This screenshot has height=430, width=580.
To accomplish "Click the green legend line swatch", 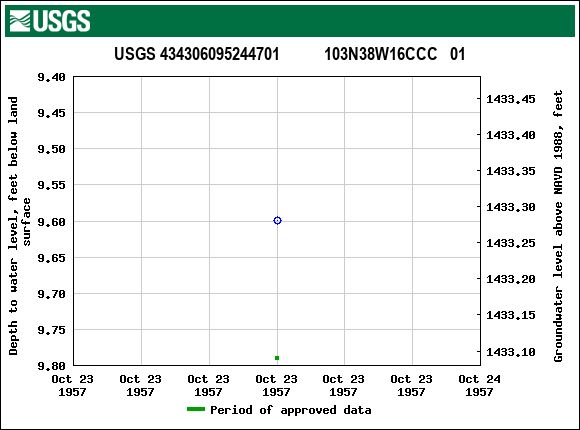I will [196, 409].
